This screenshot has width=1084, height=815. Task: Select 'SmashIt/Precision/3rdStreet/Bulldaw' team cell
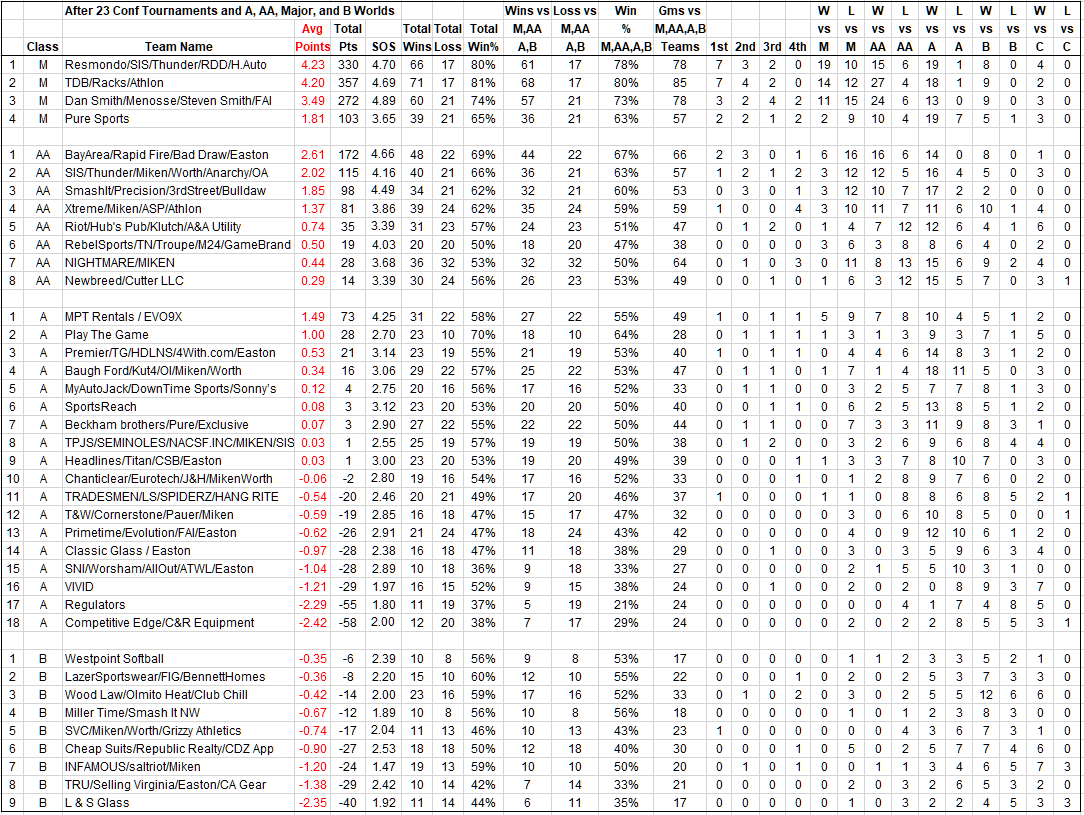coord(178,191)
